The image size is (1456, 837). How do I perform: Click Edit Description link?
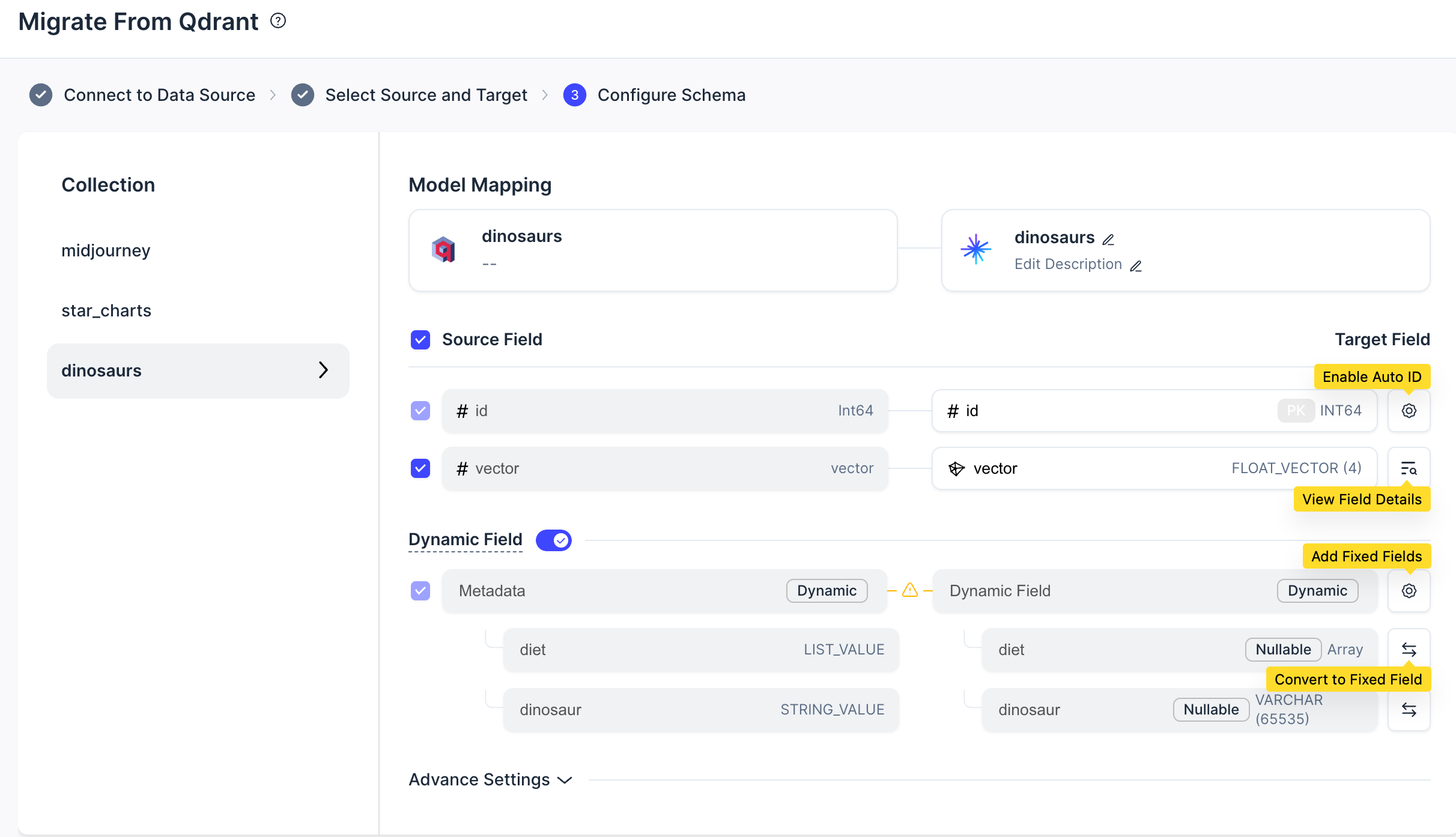[1068, 264]
